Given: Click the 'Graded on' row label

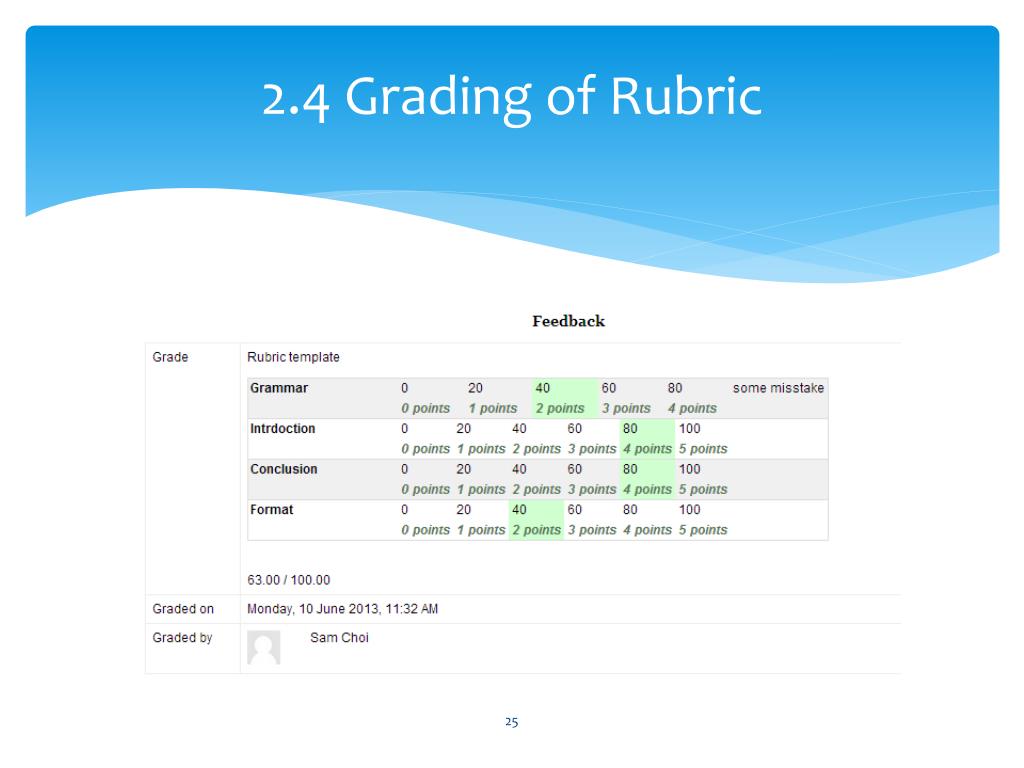Looking at the screenshot, I should [x=183, y=609].
